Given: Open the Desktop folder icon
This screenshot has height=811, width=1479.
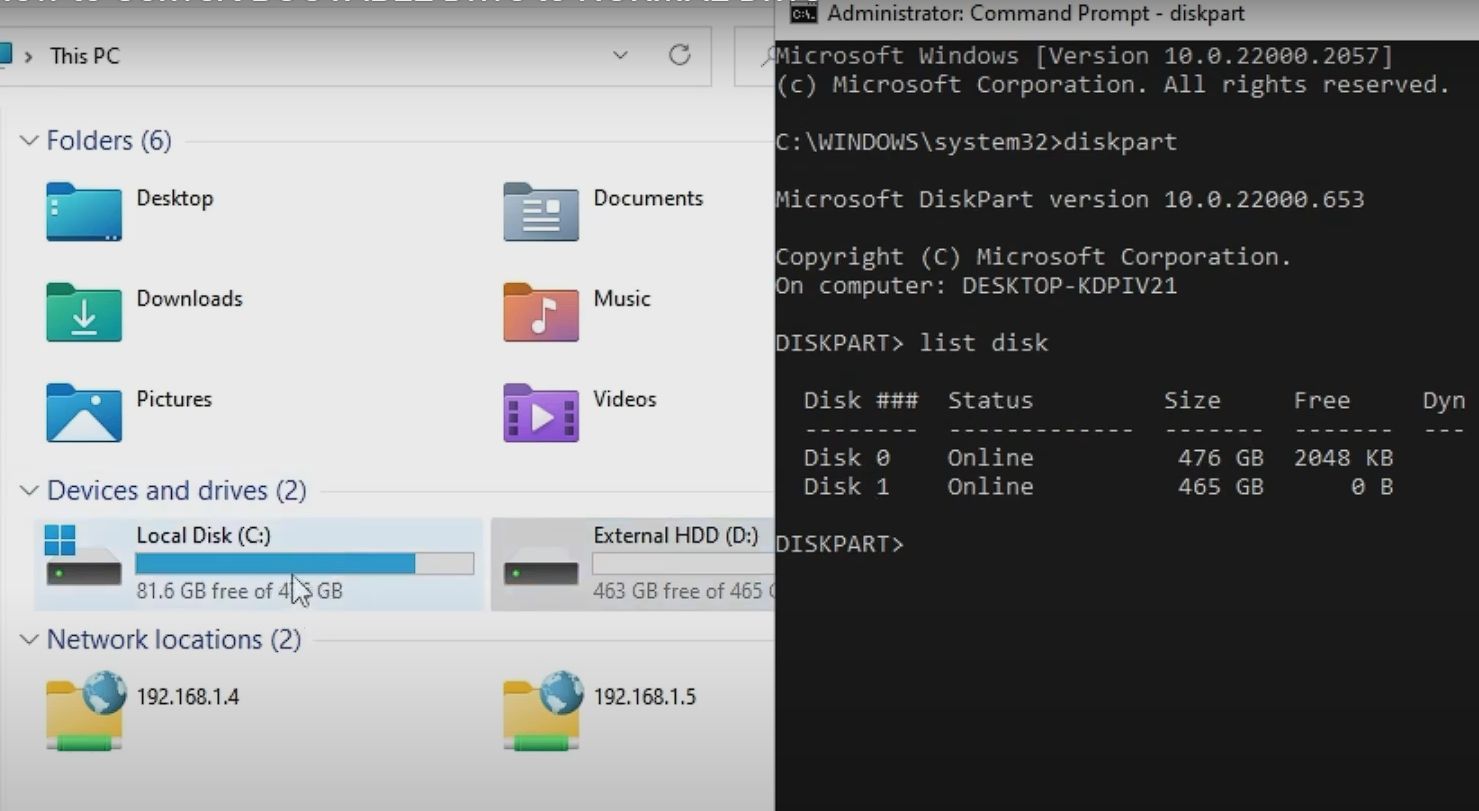Looking at the screenshot, I should click(x=84, y=211).
